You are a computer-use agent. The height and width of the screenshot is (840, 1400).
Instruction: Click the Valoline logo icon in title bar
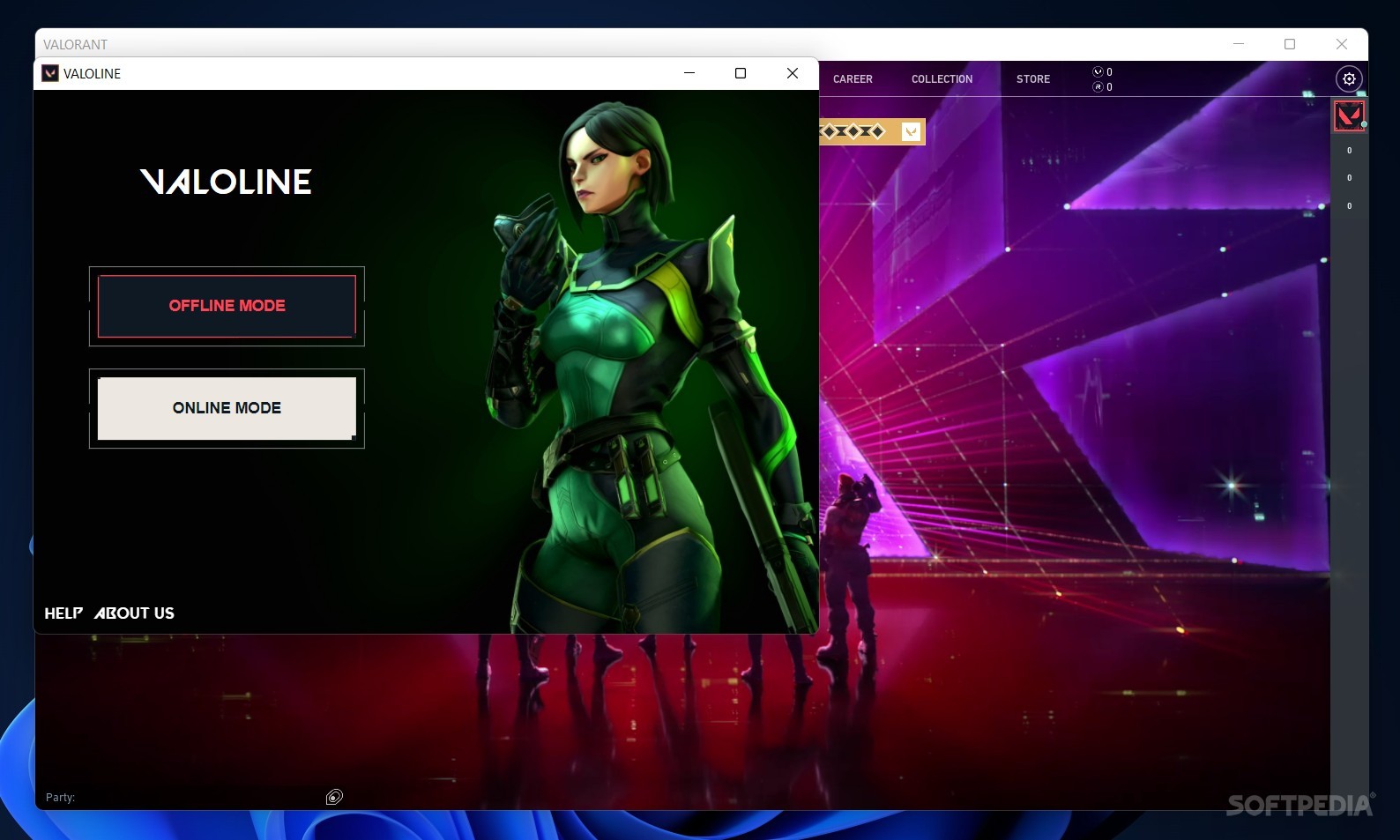pos(50,73)
